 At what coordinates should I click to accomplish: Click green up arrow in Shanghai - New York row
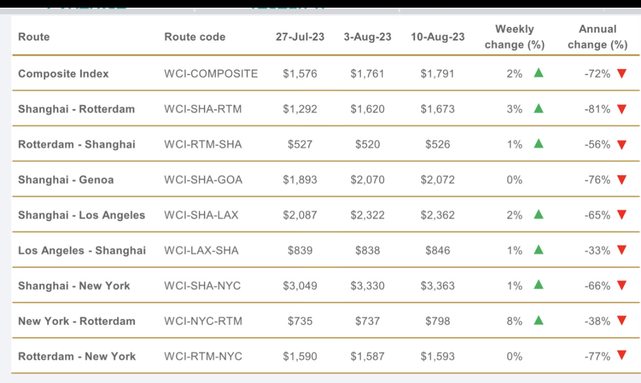[x=539, y=285]
